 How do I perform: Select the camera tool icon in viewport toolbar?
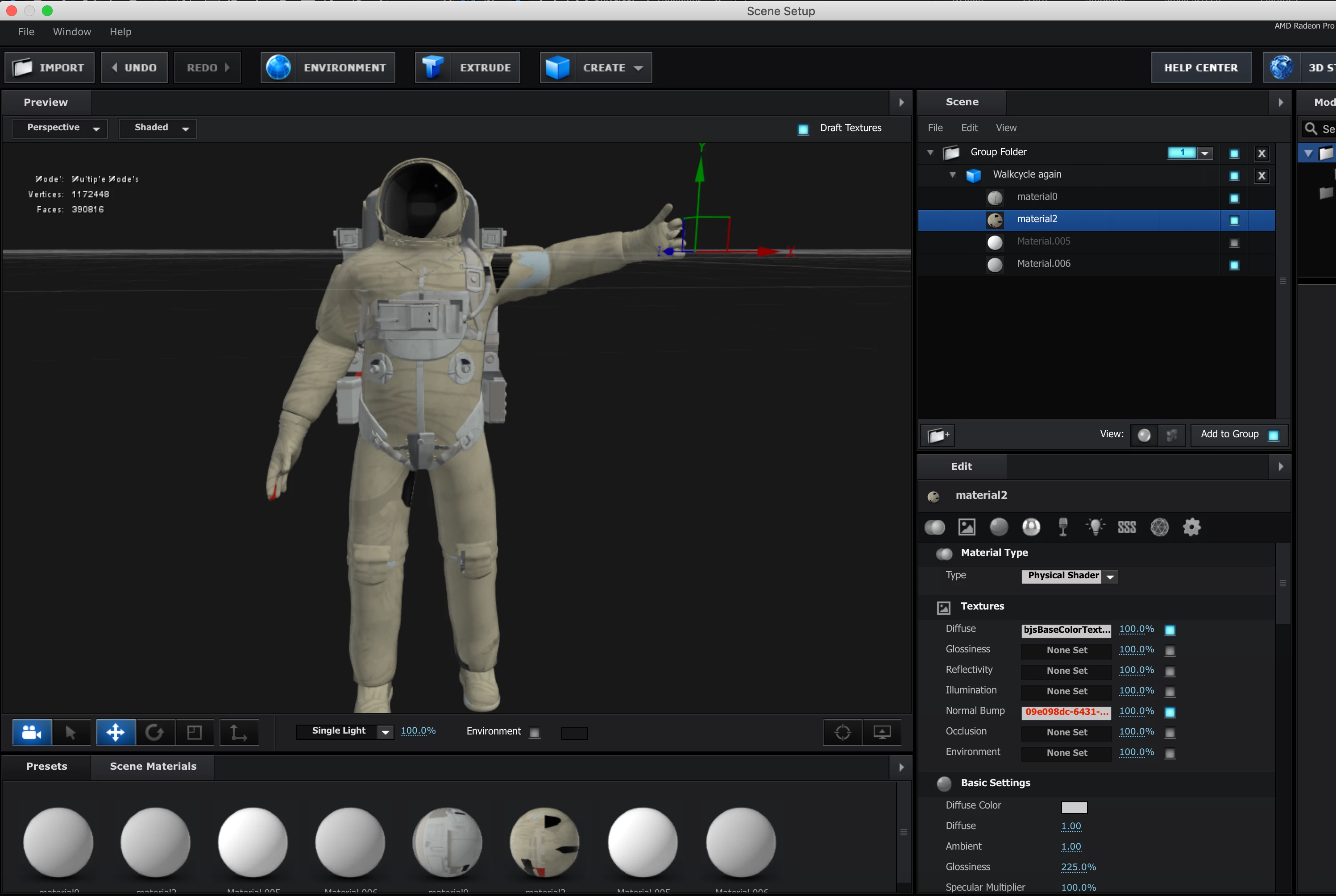[32, 732]
